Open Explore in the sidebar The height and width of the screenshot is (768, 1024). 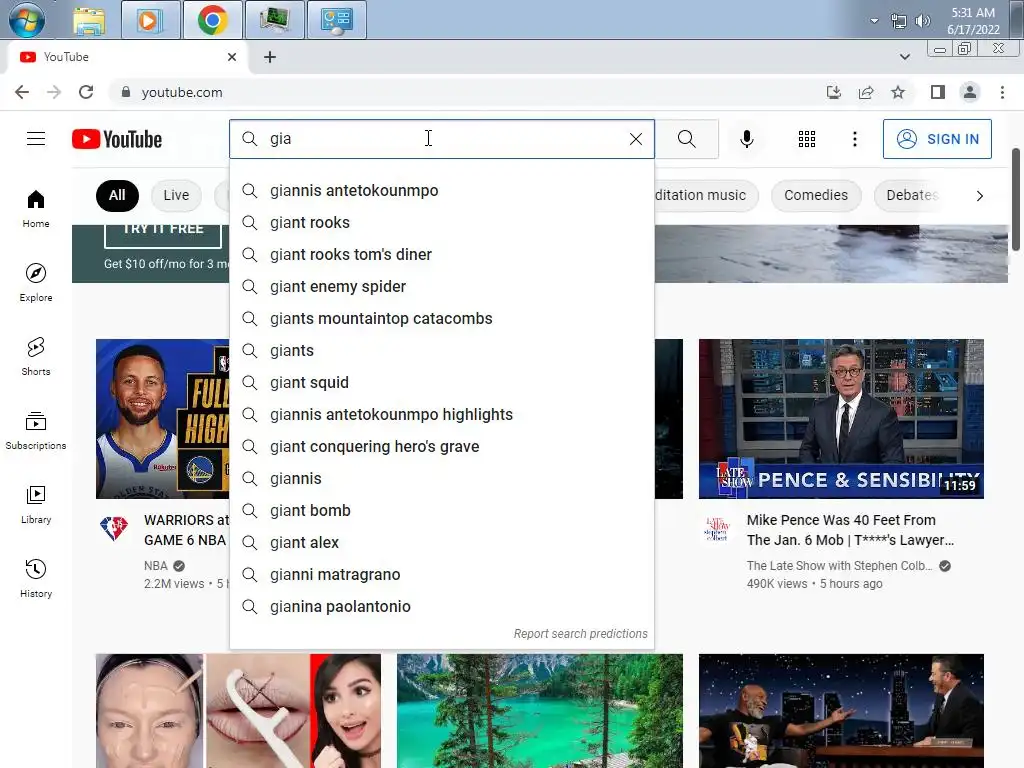36,283
